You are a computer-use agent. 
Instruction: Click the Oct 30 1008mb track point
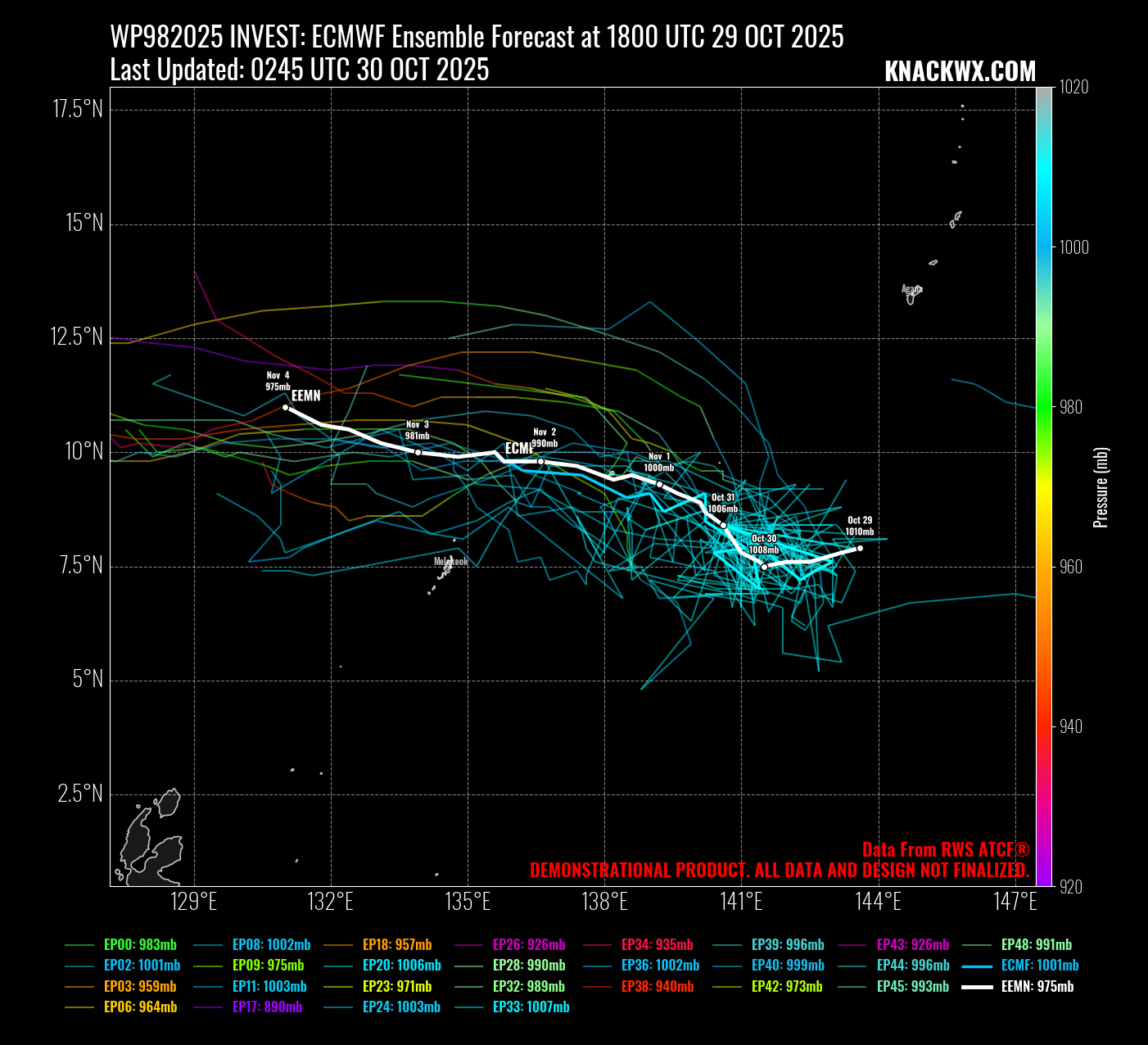click(764, 567)
